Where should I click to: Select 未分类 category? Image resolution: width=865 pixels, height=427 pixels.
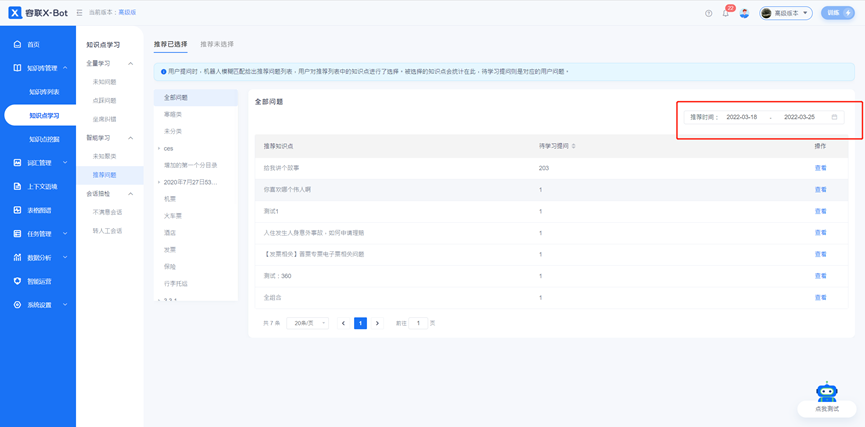[x=196, y=131]
